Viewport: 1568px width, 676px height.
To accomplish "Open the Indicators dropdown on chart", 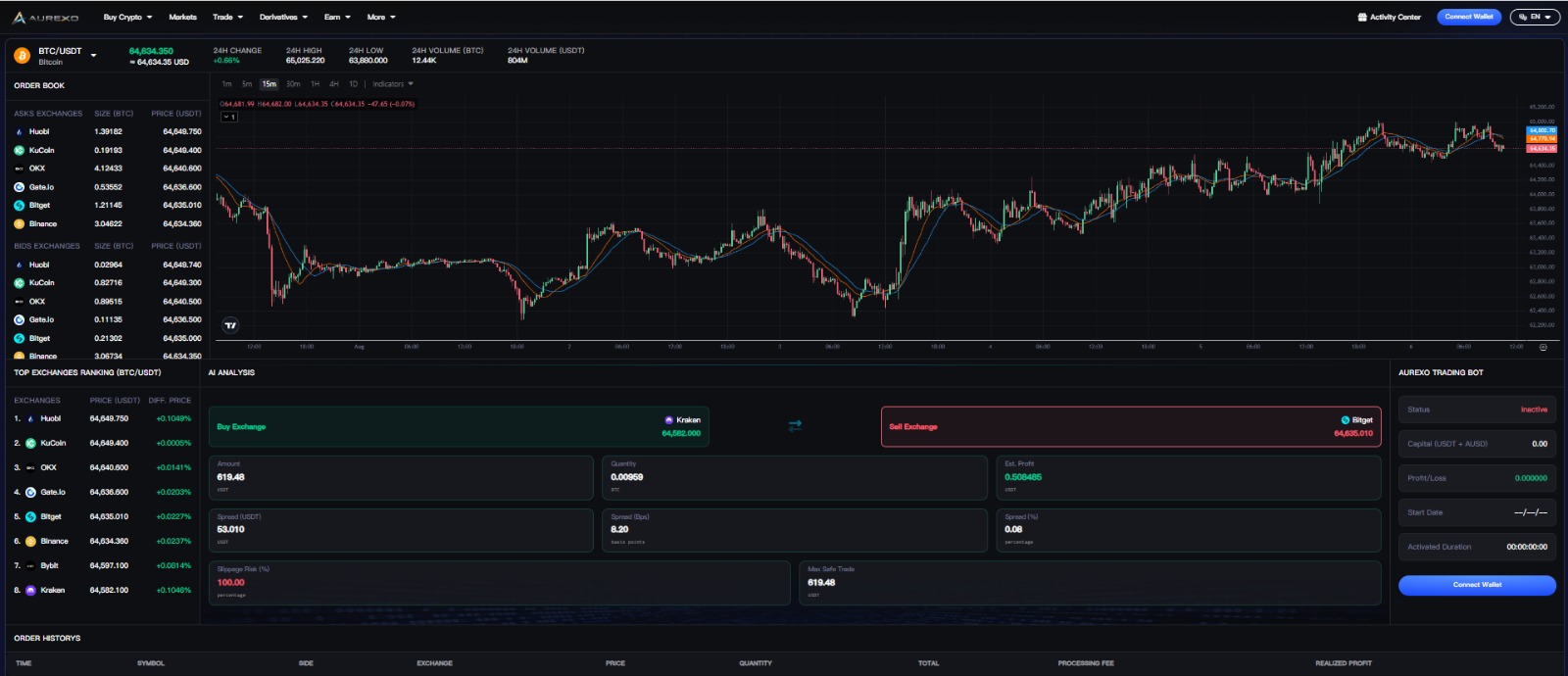I will 393,84.
